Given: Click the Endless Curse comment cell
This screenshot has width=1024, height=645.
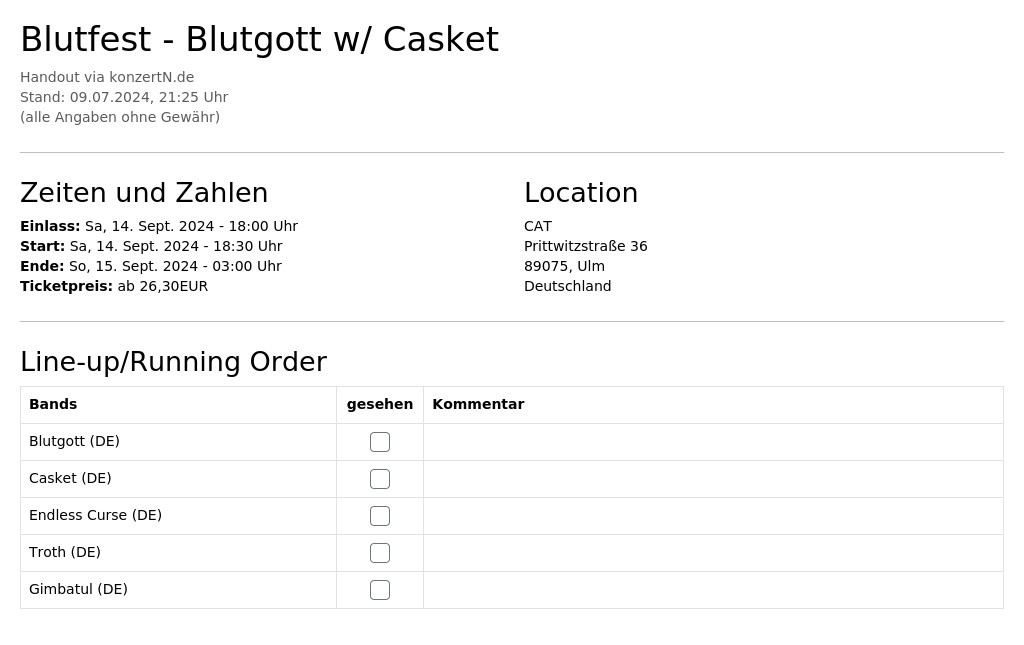Looking at the screenshot, I should [713, 516].
